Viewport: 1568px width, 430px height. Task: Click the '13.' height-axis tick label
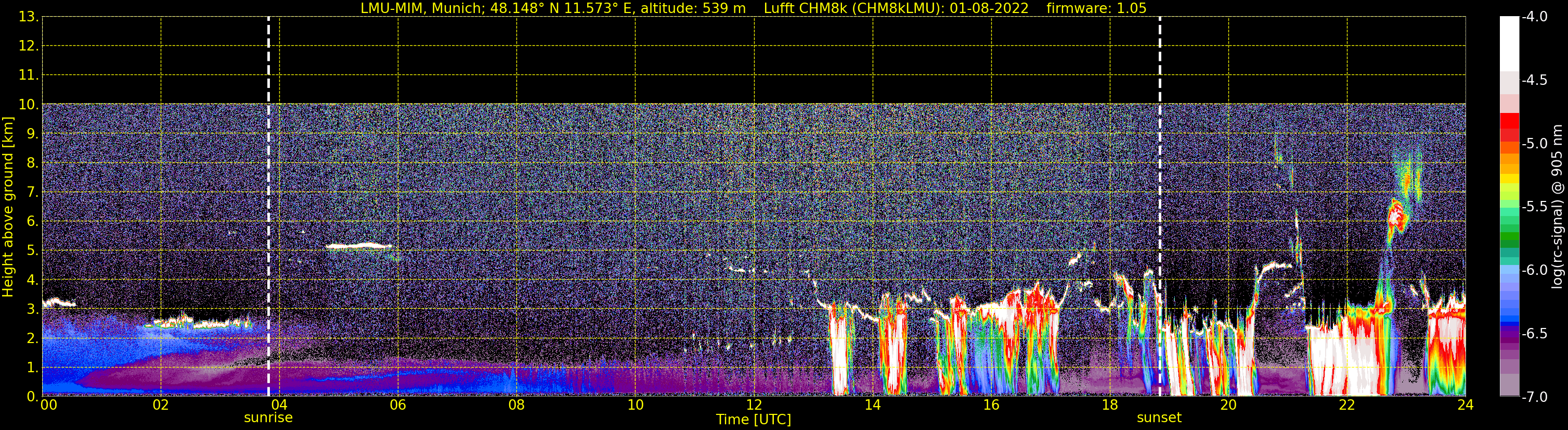click(29, 17)
